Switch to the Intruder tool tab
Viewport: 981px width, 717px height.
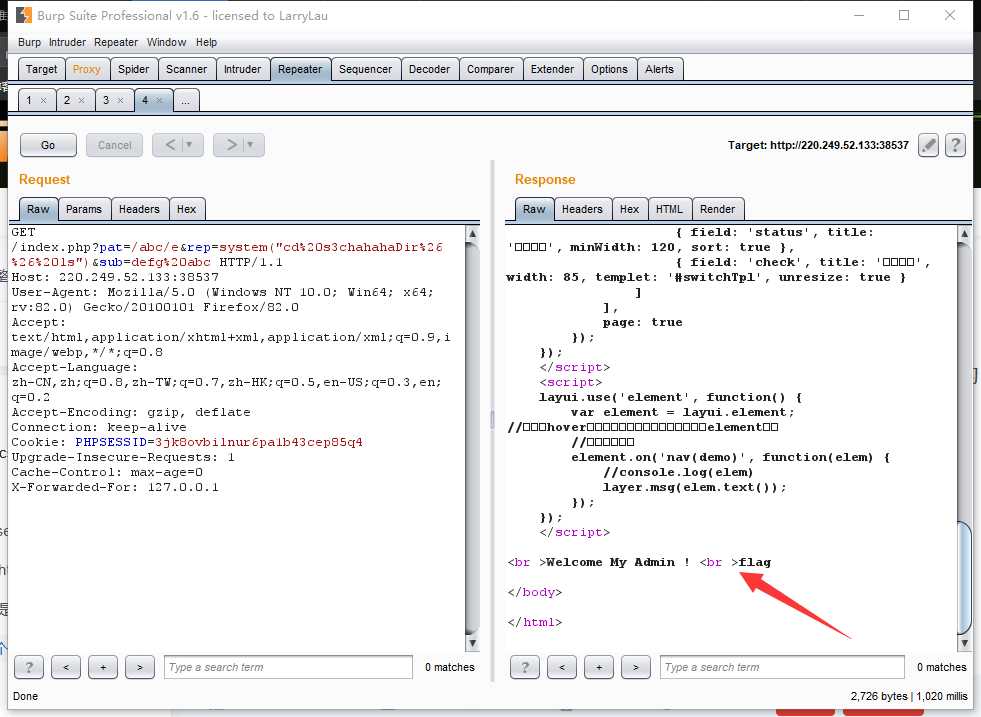click(242, 69)
